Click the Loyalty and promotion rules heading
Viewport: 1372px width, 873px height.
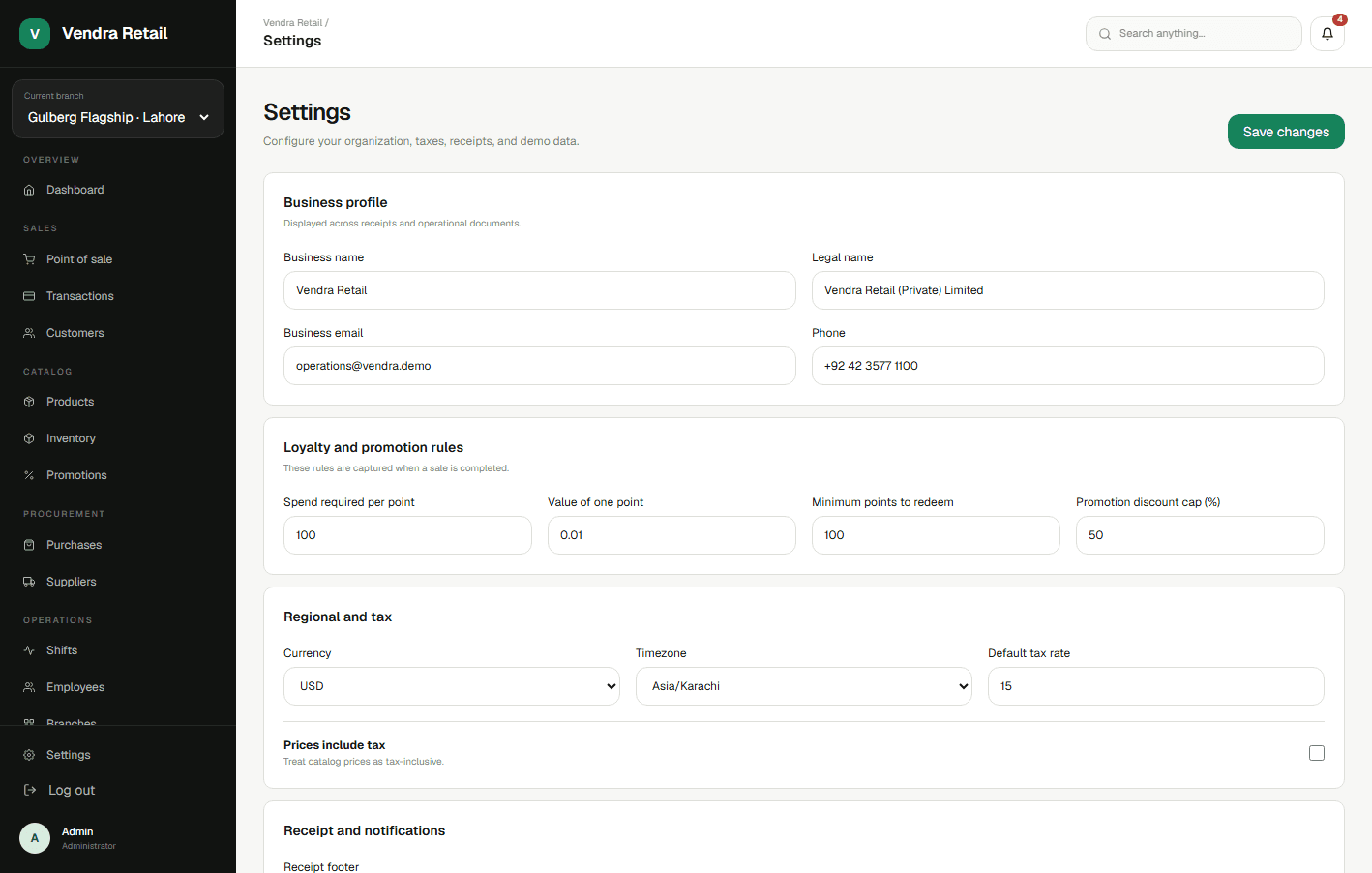373,447
